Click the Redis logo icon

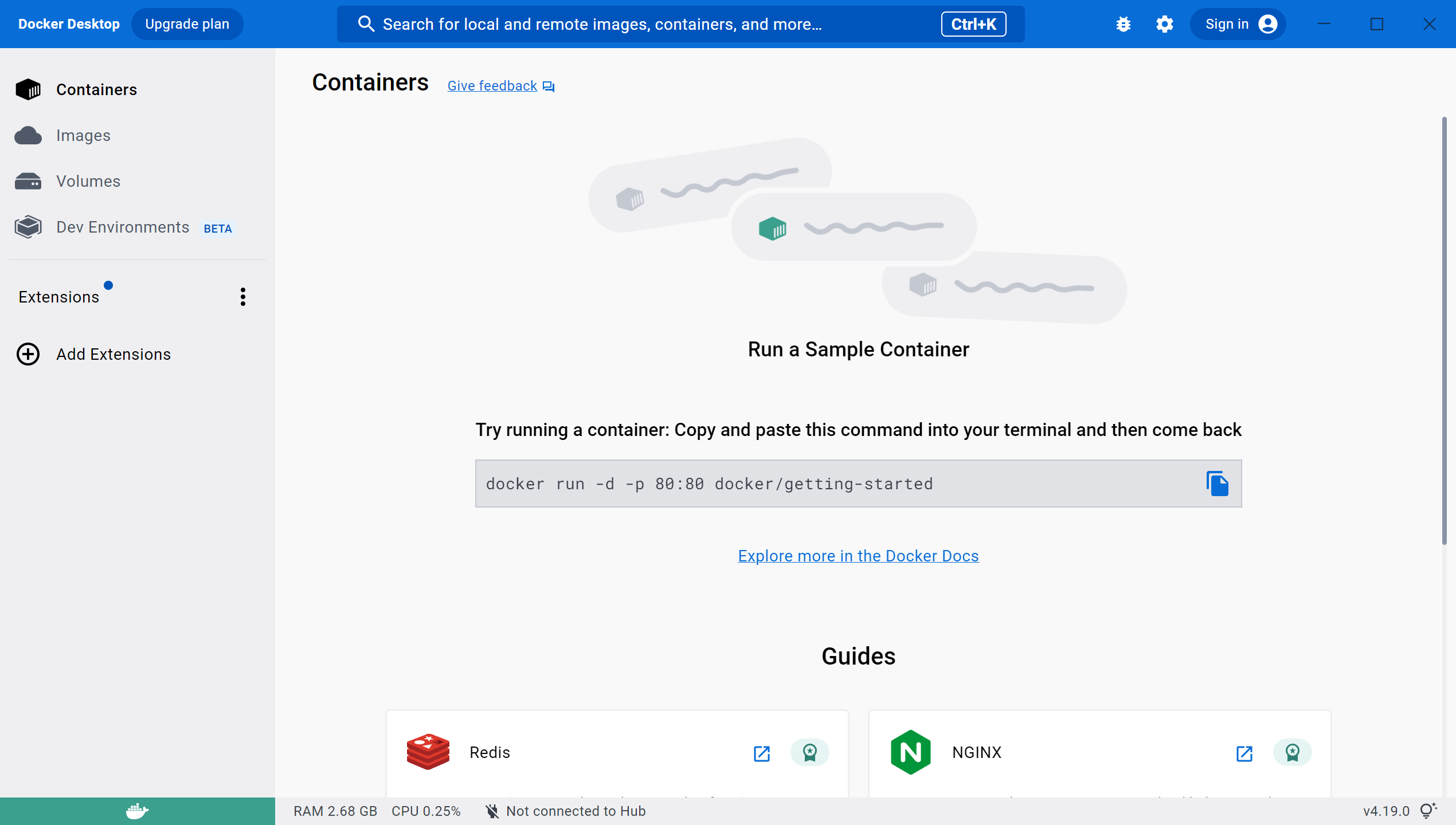(428, 752)
